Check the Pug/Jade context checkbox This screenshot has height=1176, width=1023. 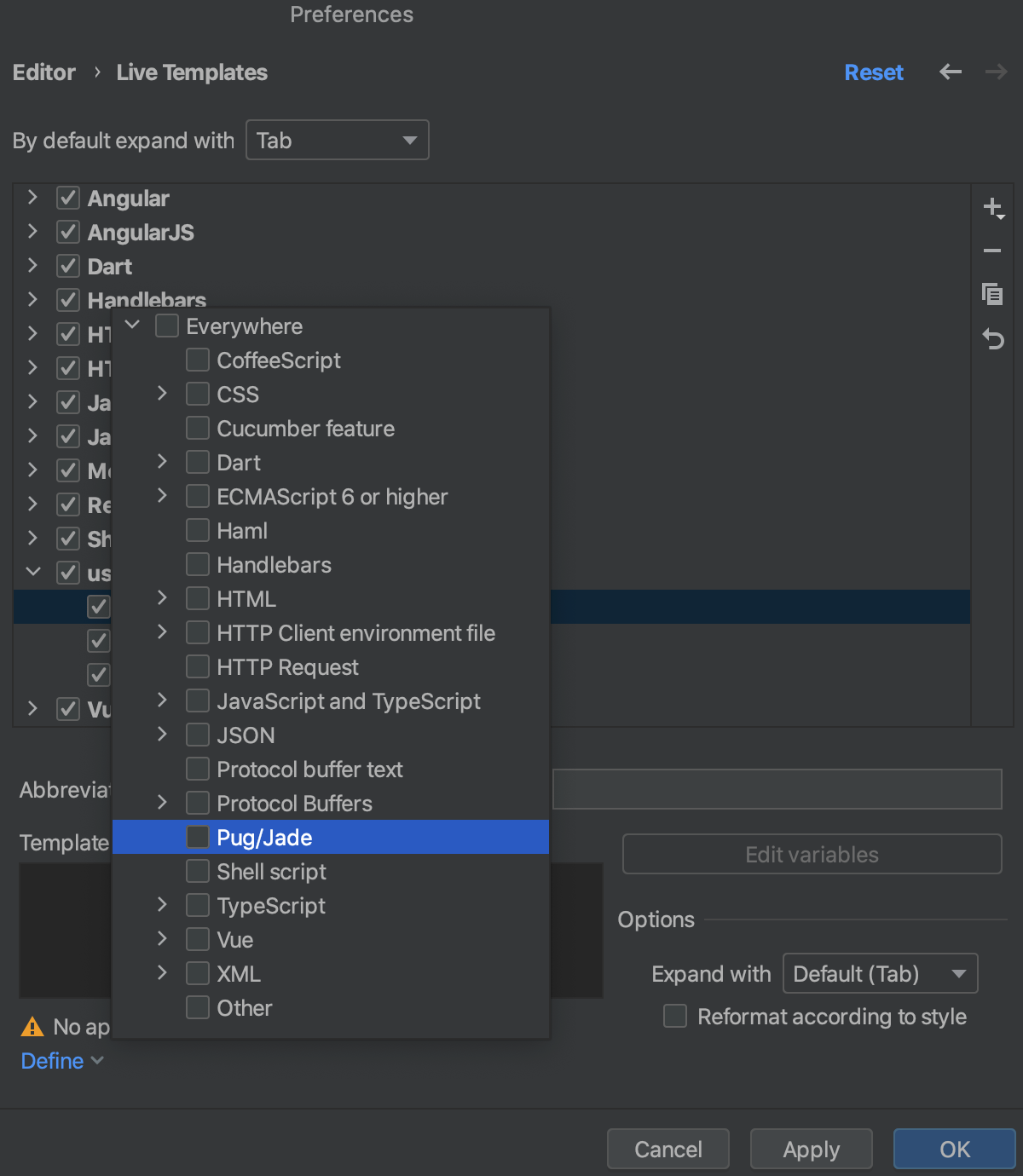(x=197, y=837)
